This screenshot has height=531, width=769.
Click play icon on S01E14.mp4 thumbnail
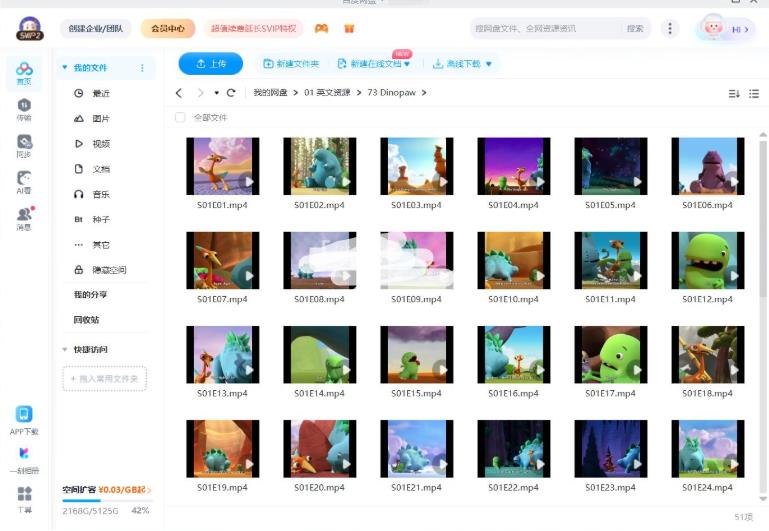point(346,370)
